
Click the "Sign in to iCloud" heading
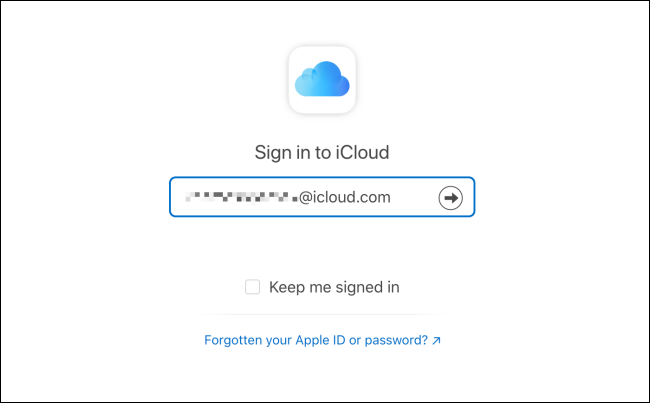(322, 153)
